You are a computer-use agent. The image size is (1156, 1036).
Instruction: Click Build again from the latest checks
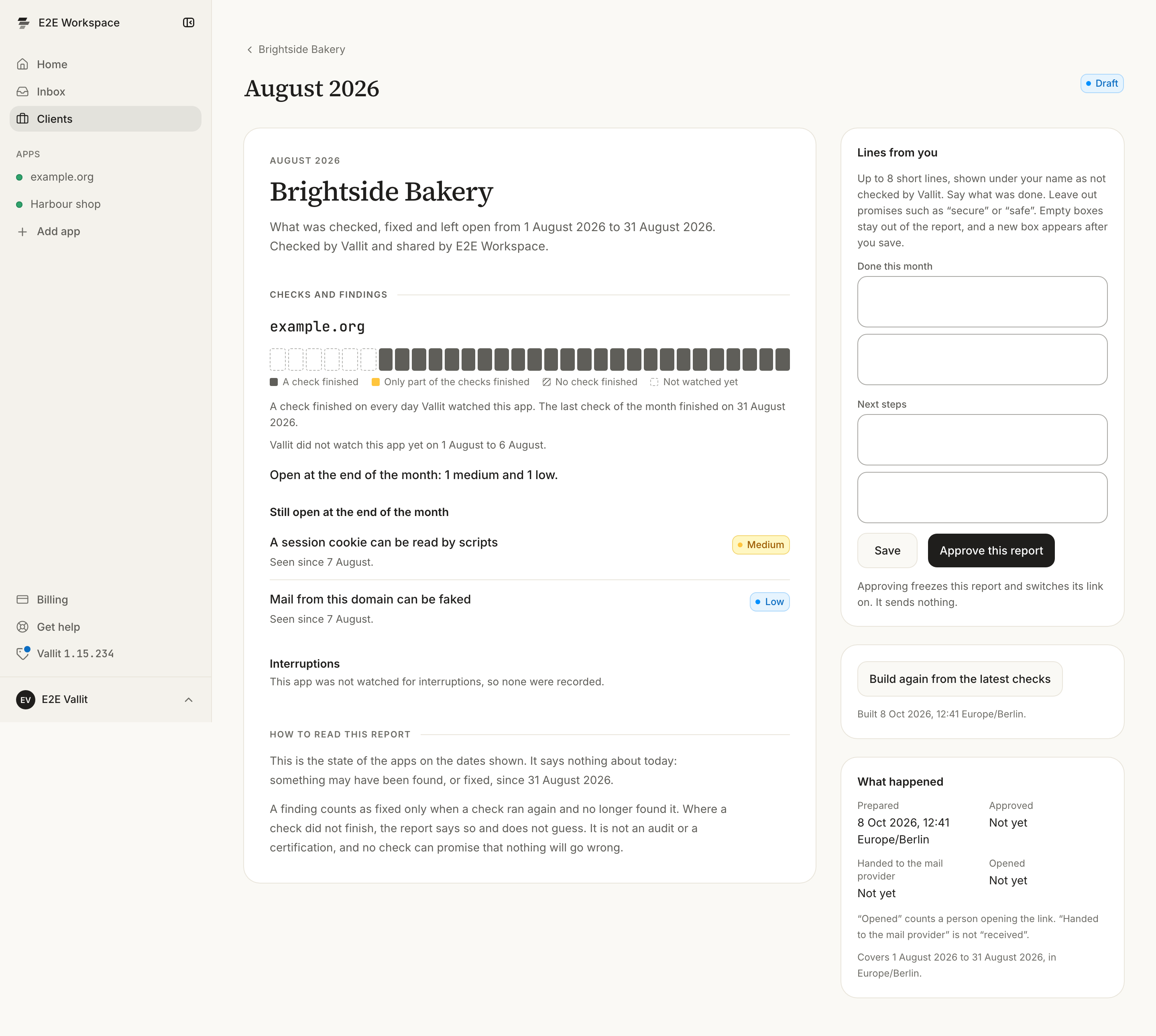(x=960, y=679)
